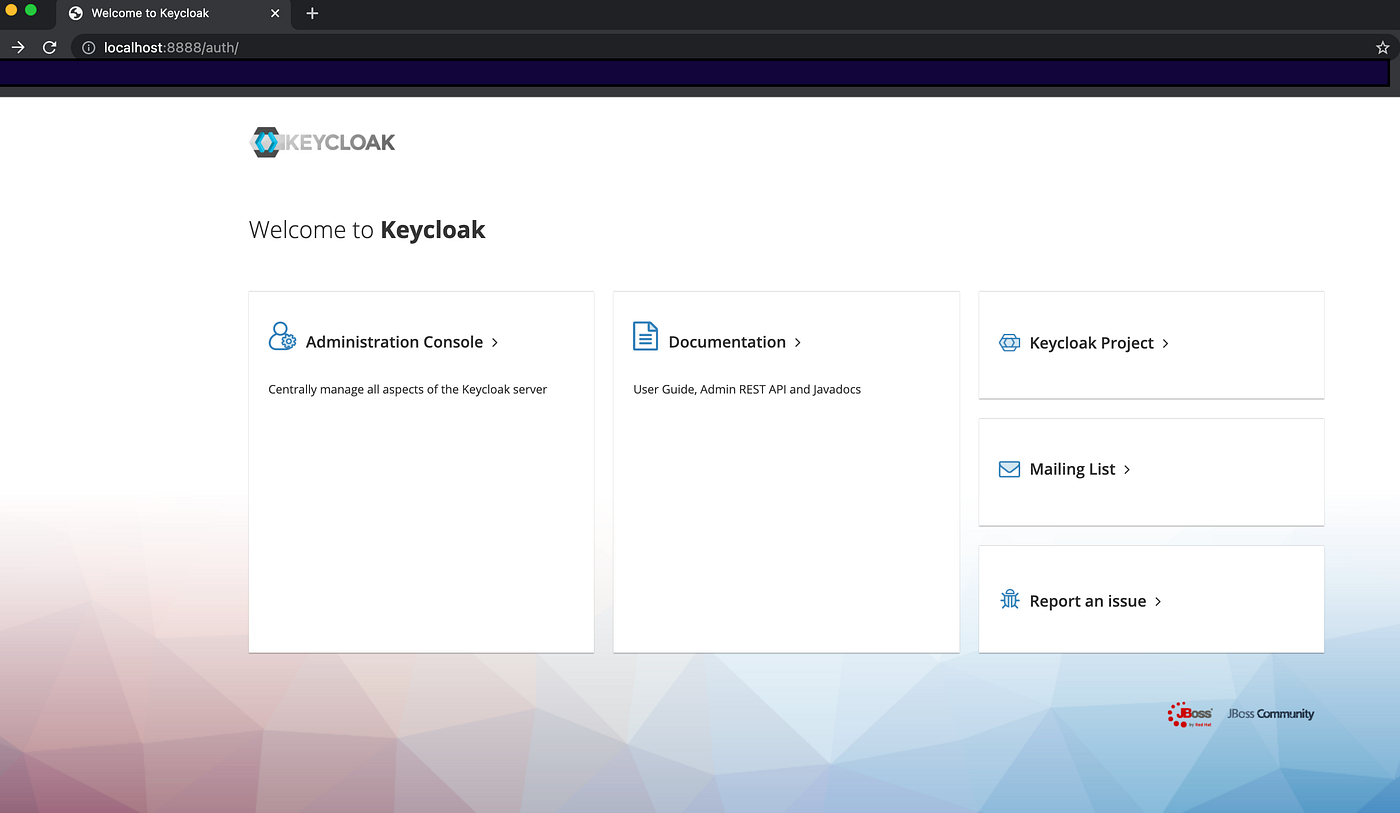Click the Keycloak logo at page top
1400x813 pixels.
tap(322, 142)
